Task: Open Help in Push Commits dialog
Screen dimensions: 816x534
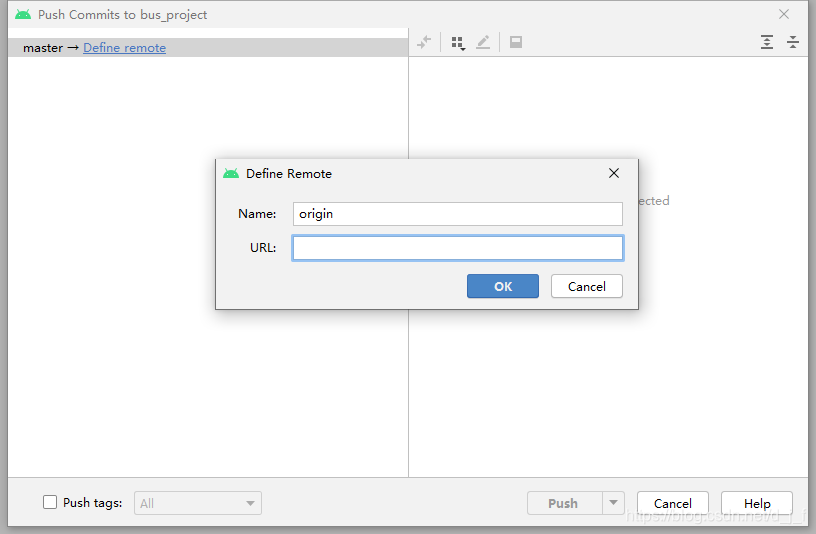Action: point(757,503)
